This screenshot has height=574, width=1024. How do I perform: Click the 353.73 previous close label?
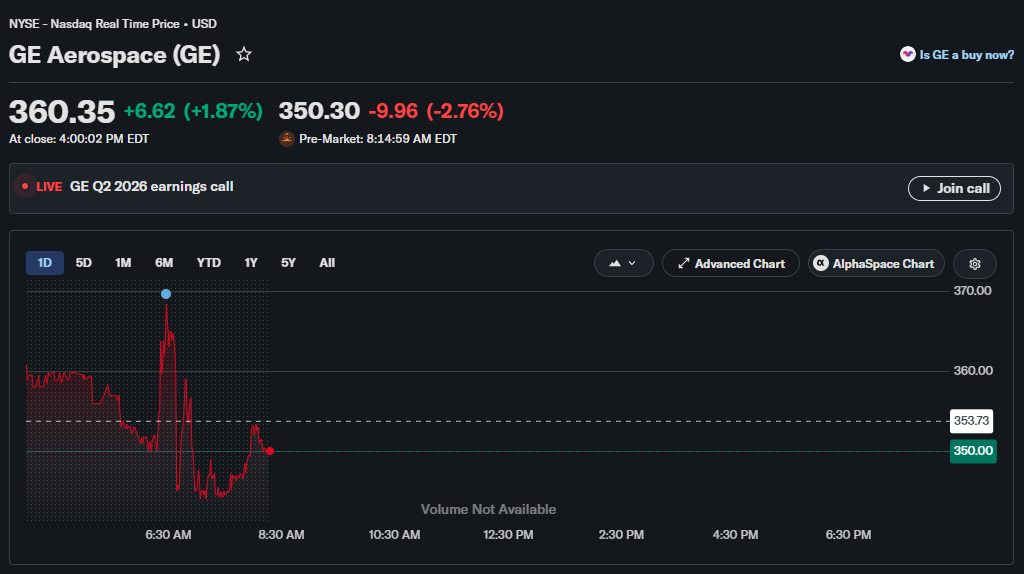(x=971, y=421)
